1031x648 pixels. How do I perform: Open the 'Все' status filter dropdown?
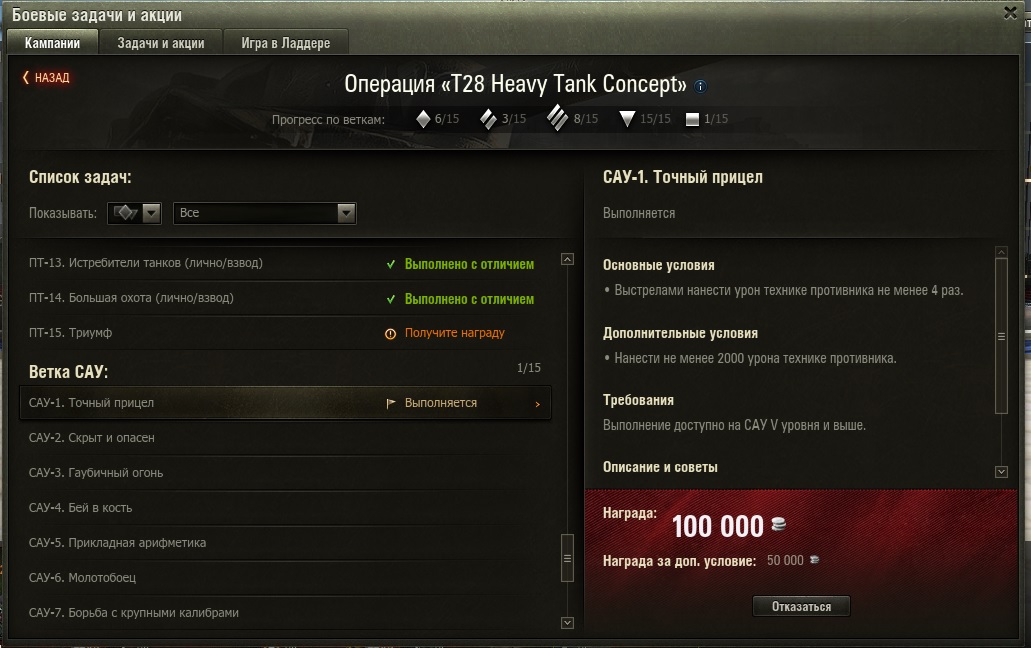[x=265, y=213]
